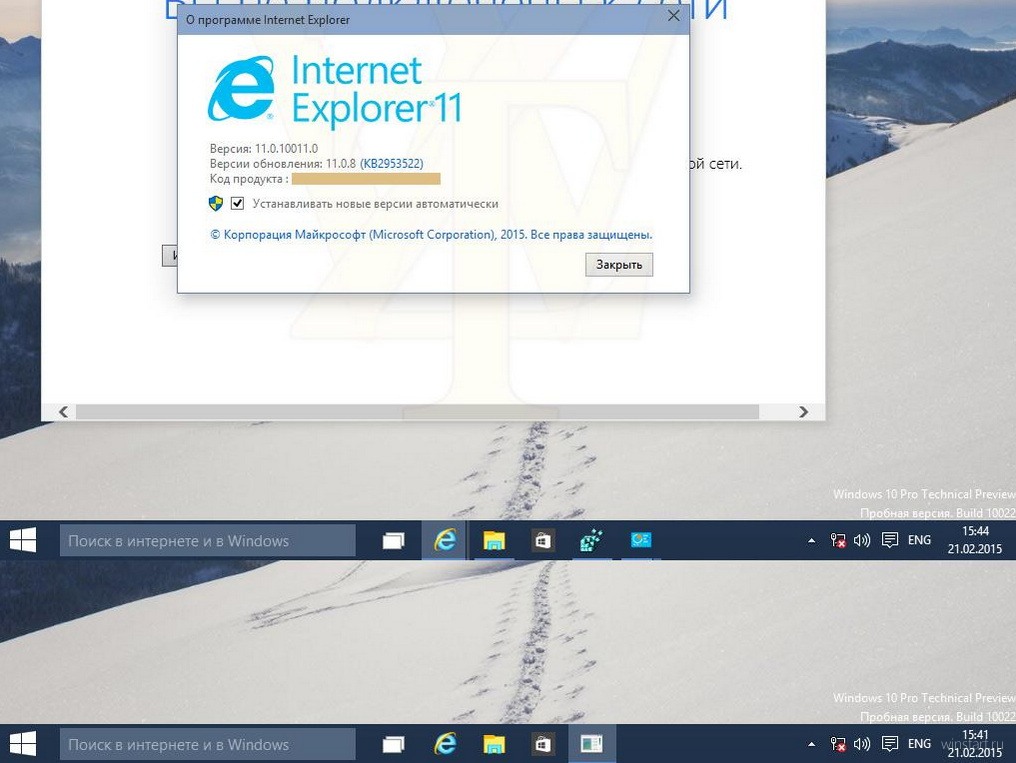1016x763 pixels.
Task: Click the search box on the 15:41 taskbar
Action: tap(207, 744)
